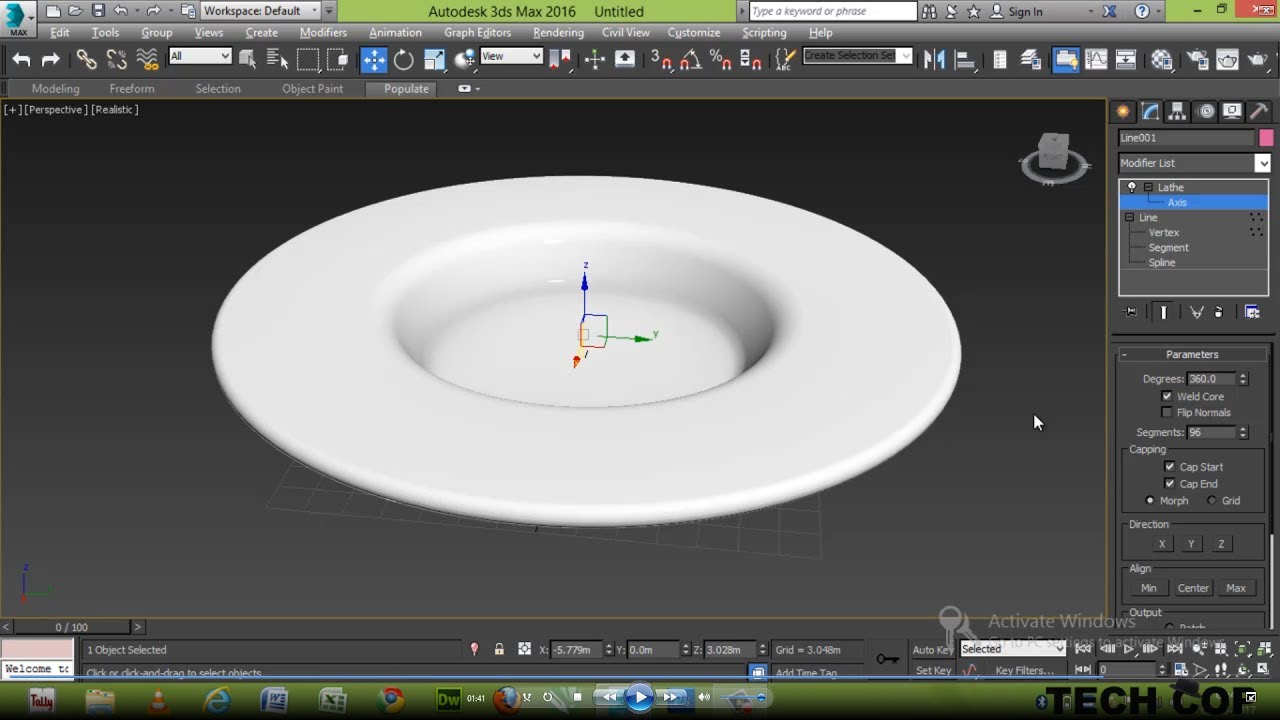Open Select by Name dialog
This screenshot has width=1280, height=720.
276,60
